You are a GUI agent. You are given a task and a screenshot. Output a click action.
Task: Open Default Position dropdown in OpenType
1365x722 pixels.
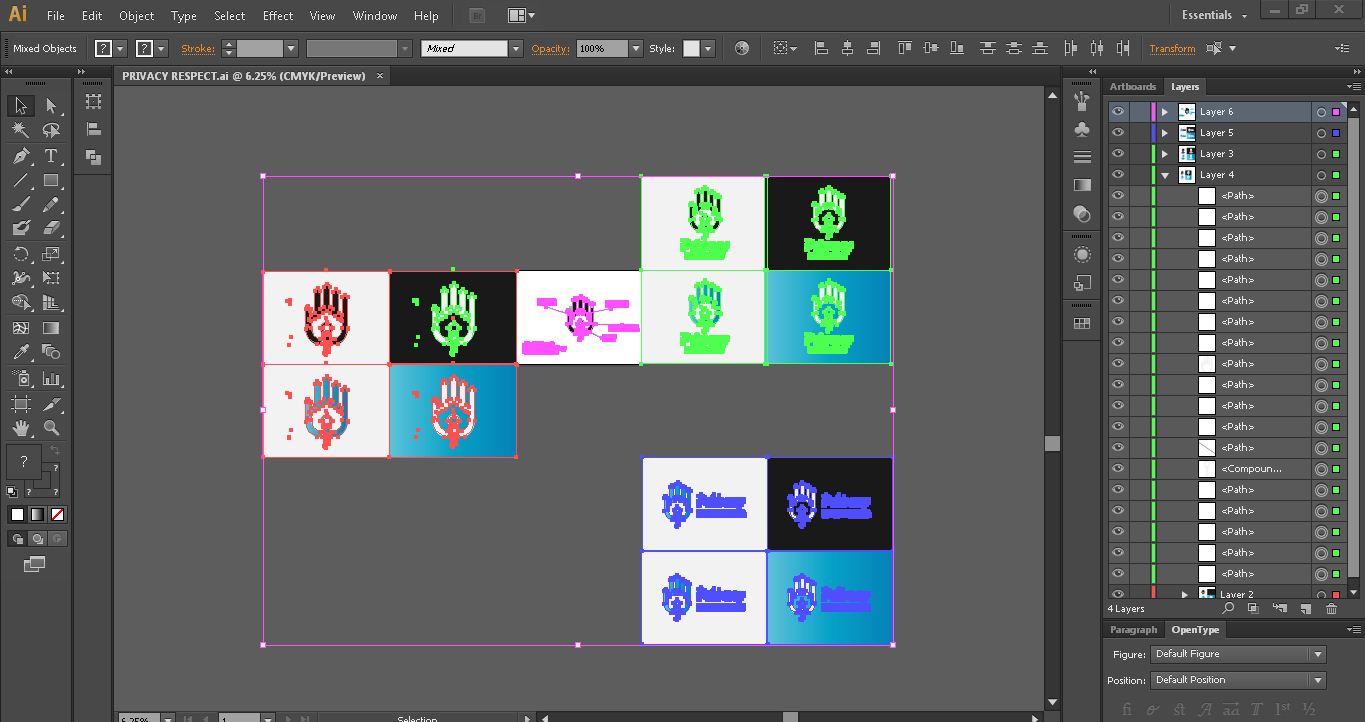click(x=1238, y=680)
